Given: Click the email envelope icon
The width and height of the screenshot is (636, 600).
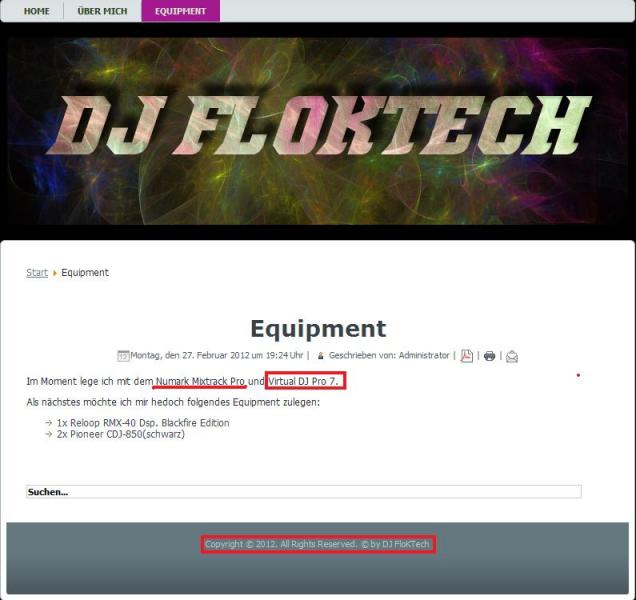Looking at the screenshot, I should tap(512, 356).
